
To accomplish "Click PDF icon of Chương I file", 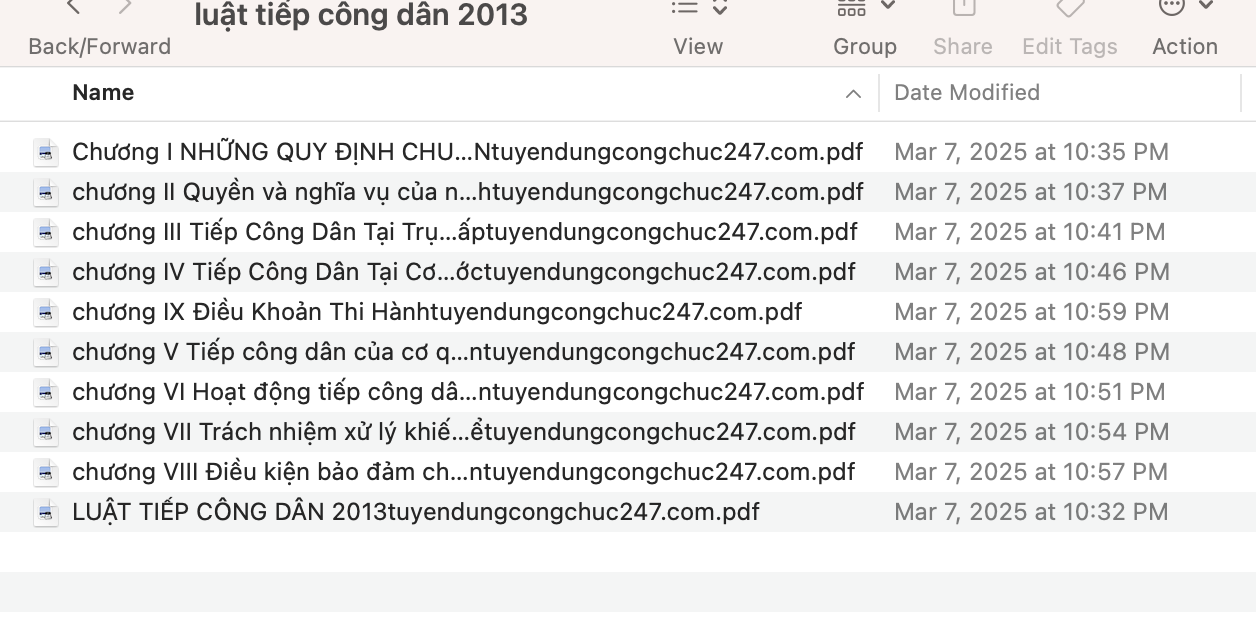I will tap(46, 152).
